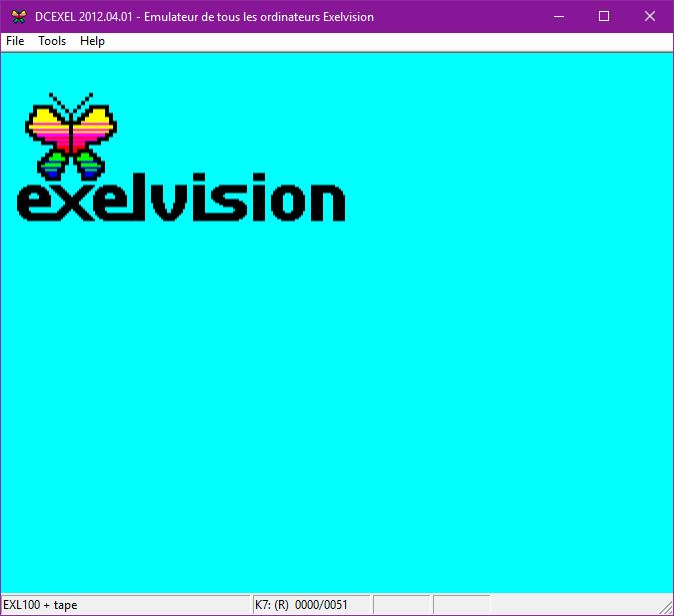Screen dimensions: 674x616
Task: Close the DCEXEL emulator window
Action: 650,16
